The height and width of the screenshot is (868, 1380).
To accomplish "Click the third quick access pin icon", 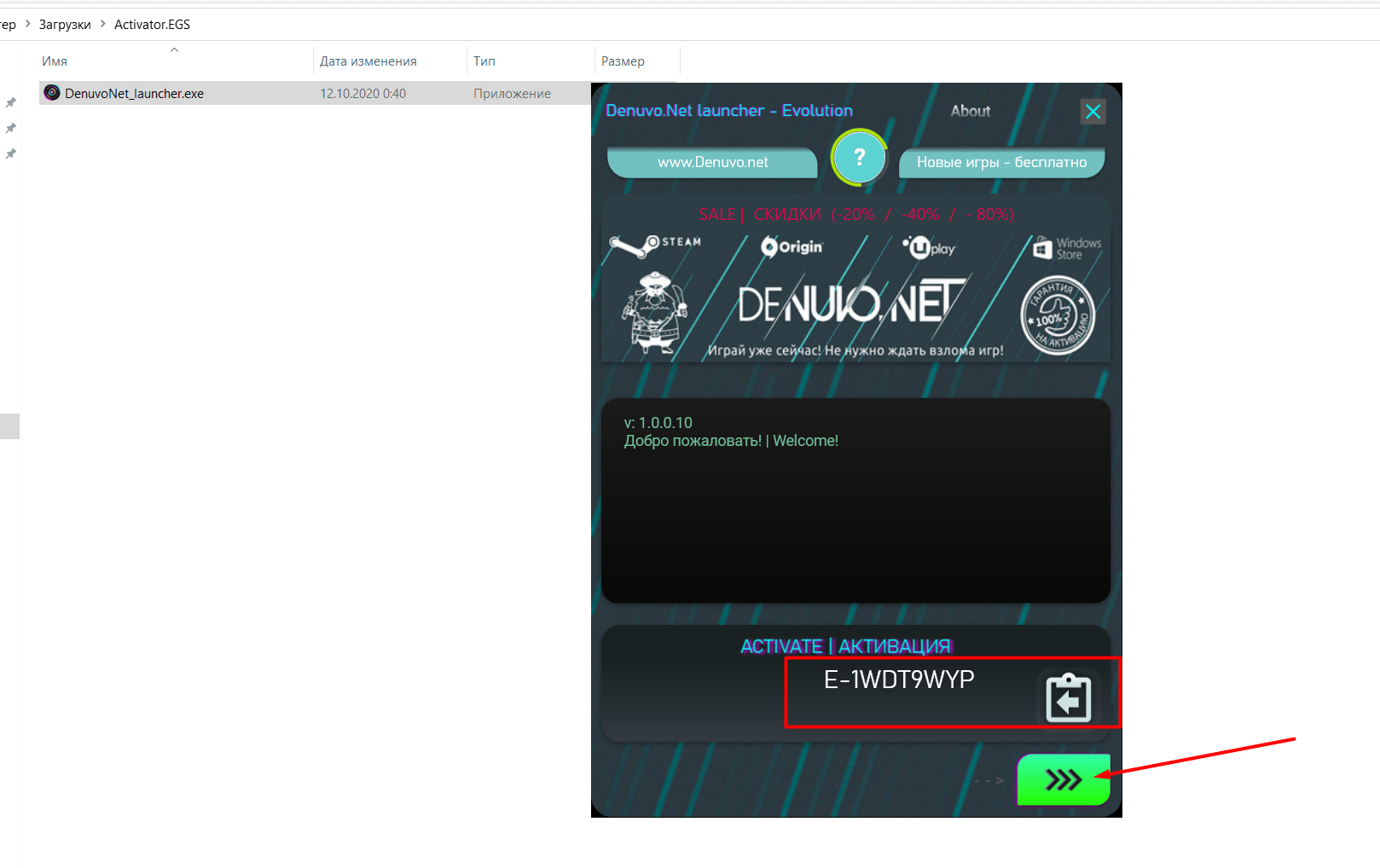I will click(x=10, y=153).
